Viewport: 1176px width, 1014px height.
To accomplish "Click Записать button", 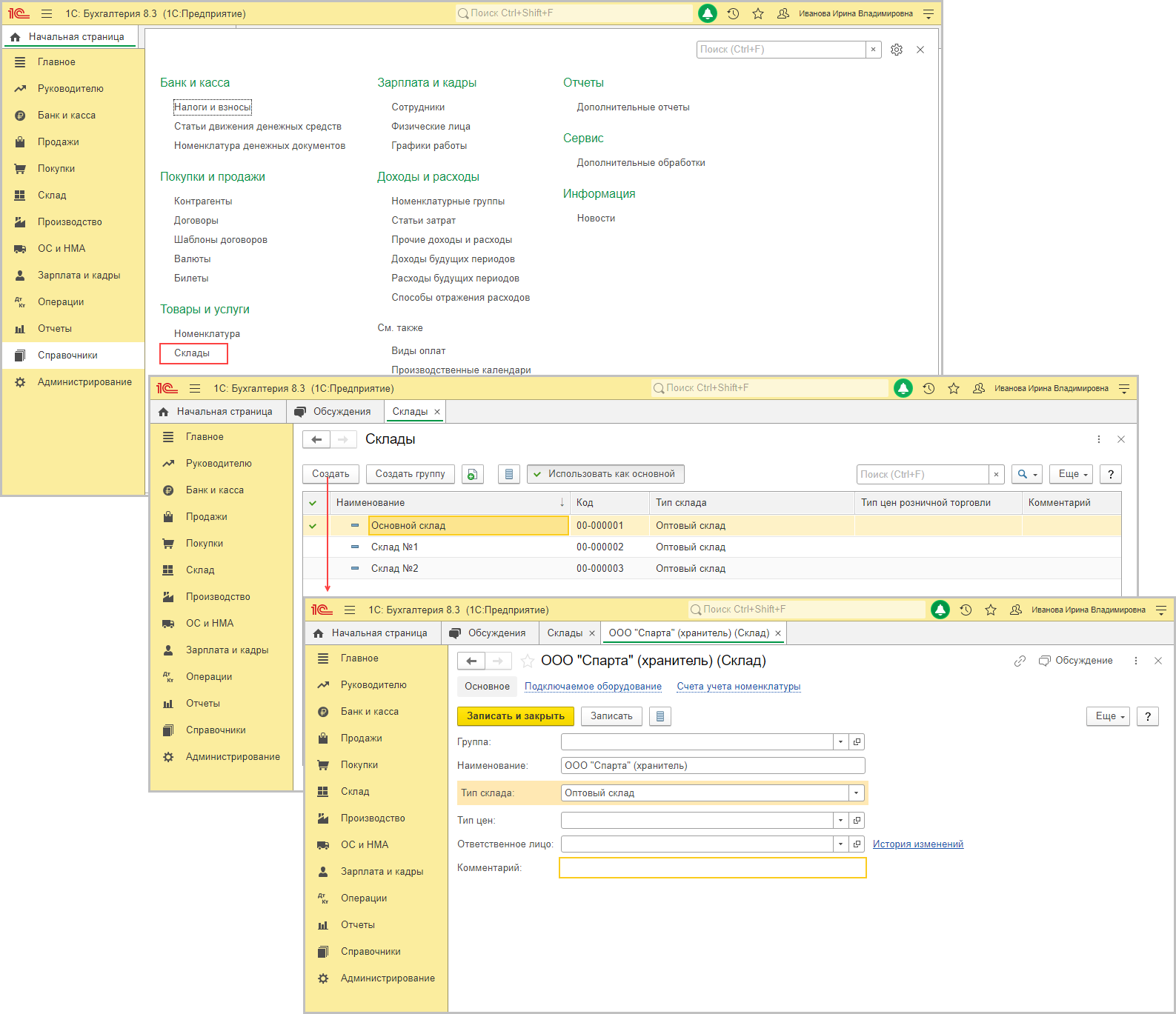I will [x=611, y=716].
